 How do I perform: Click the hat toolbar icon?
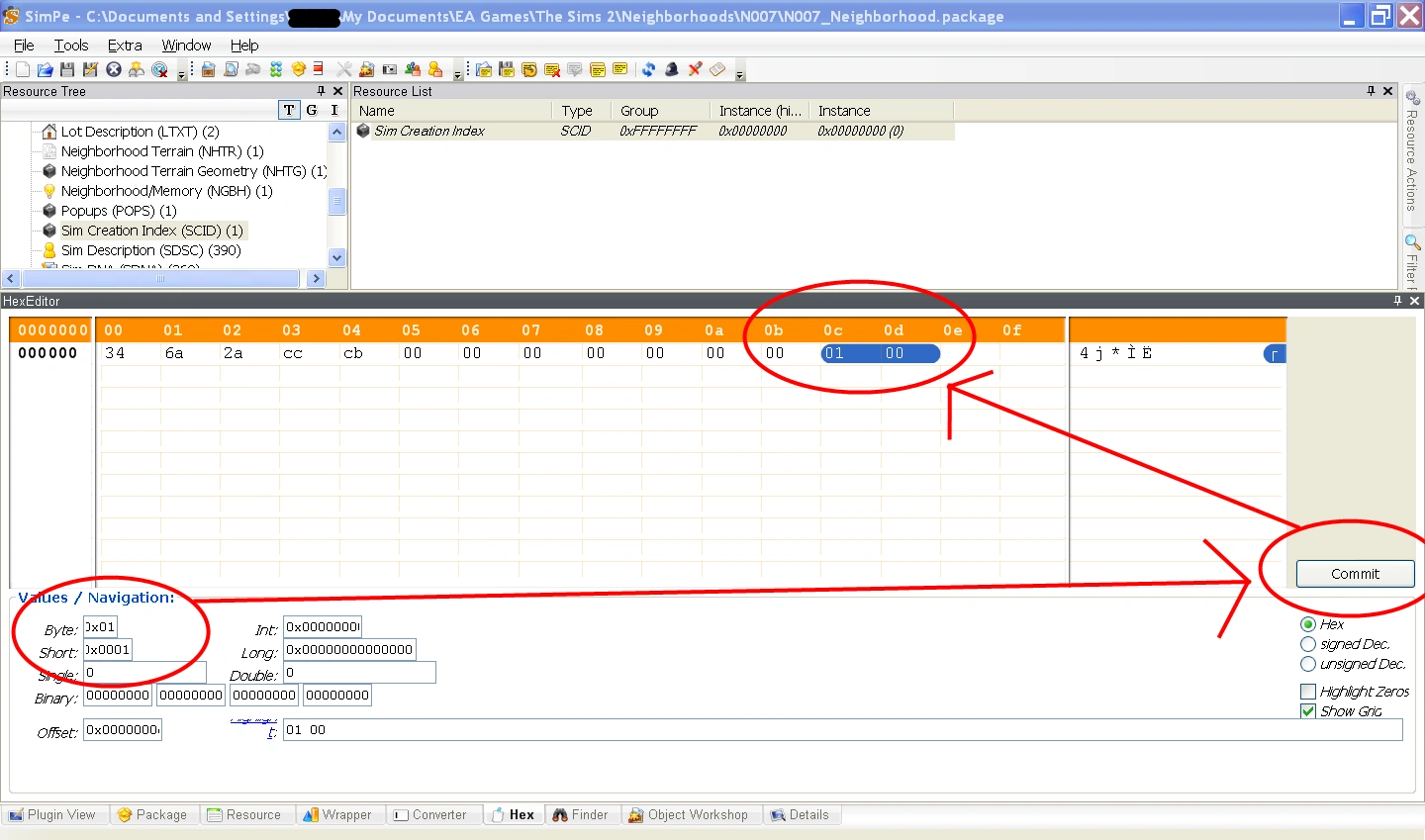tap(672, 69)
